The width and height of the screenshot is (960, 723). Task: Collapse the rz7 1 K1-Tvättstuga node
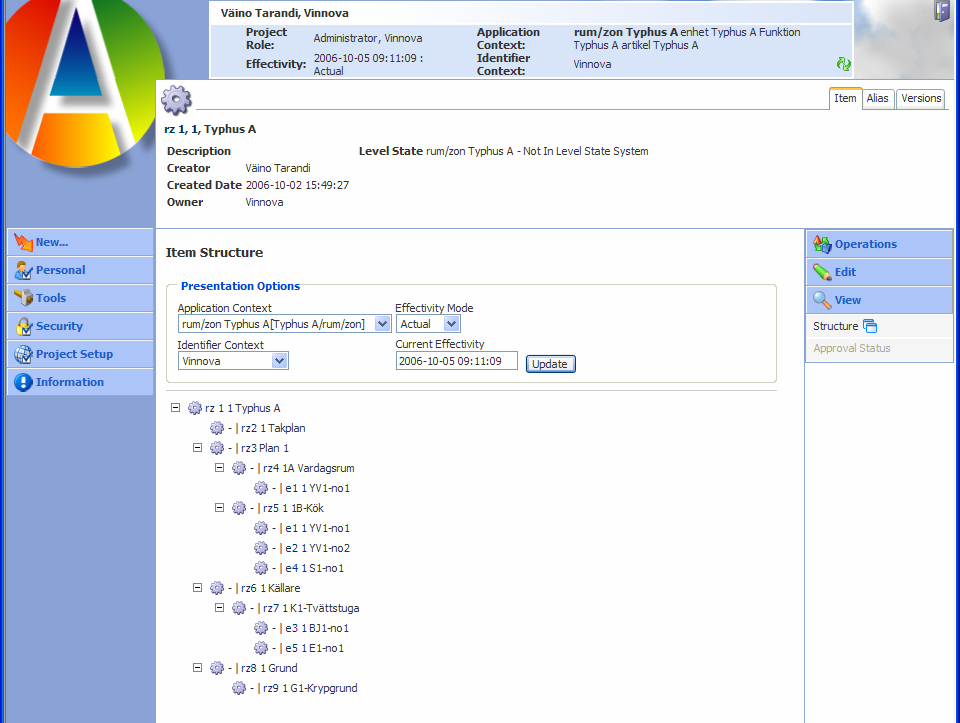220,607
